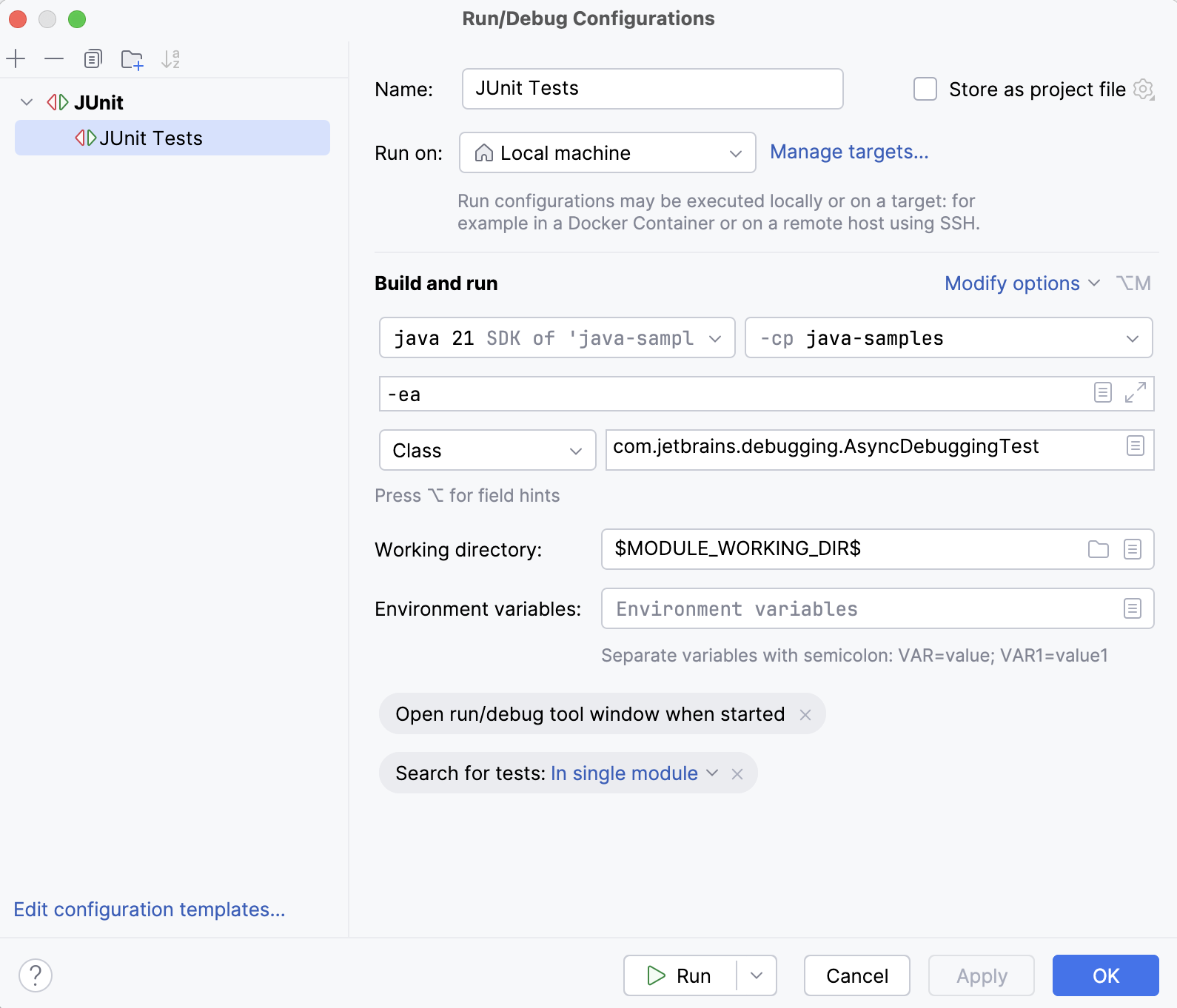Screen dimensions: 1177x1008
Task: Expand the VM options field
Action: pos(1135,392)
